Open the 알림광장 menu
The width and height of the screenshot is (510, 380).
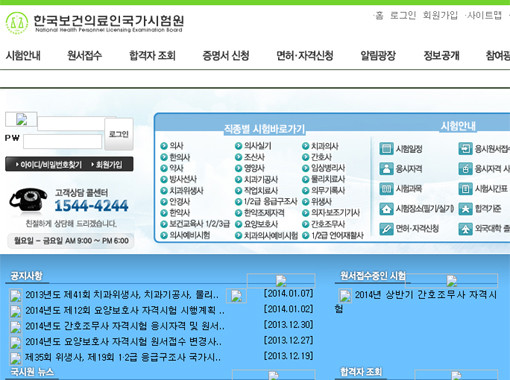(x=378, y=55)
